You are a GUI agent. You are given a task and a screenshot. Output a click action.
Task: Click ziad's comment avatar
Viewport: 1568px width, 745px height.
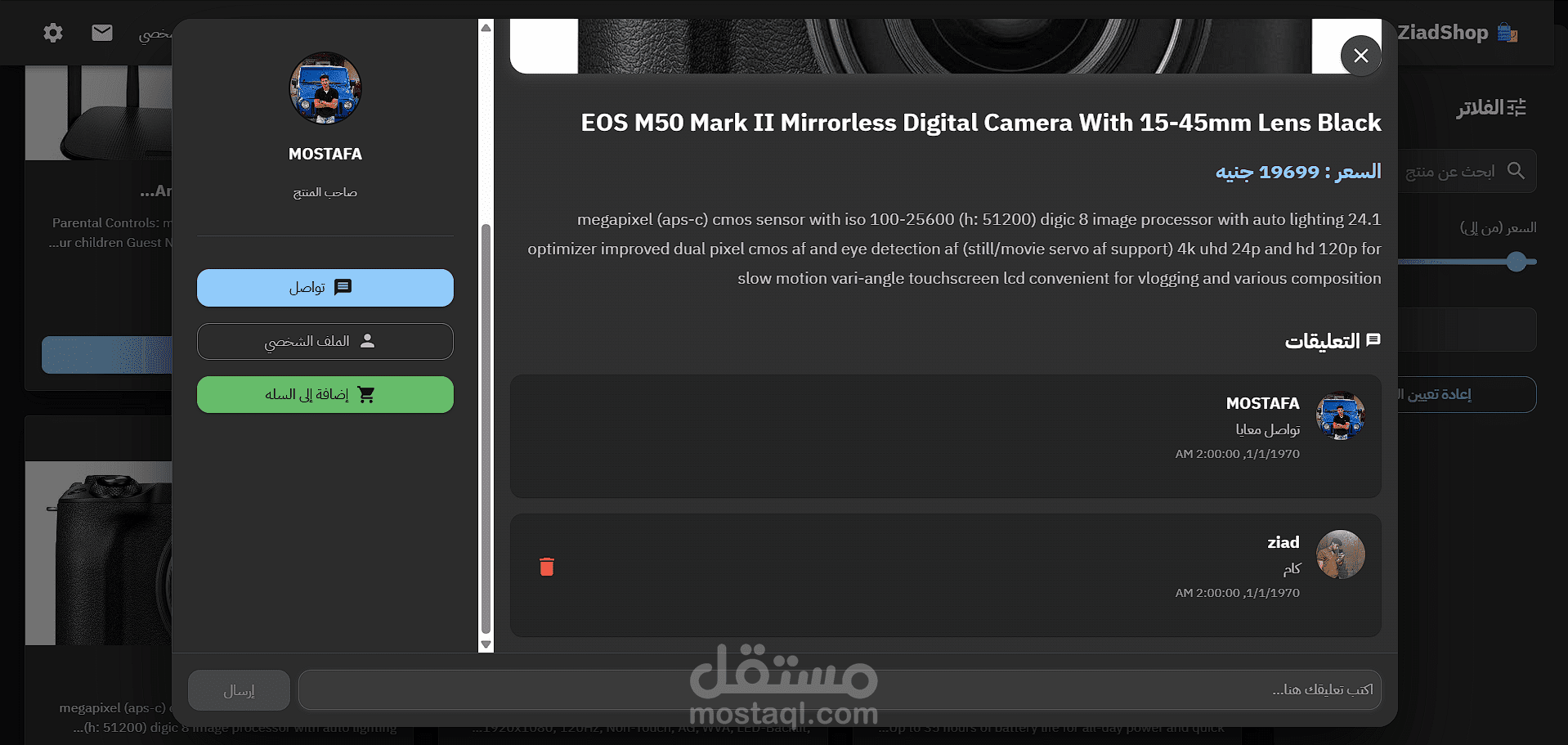(1341, 554)
